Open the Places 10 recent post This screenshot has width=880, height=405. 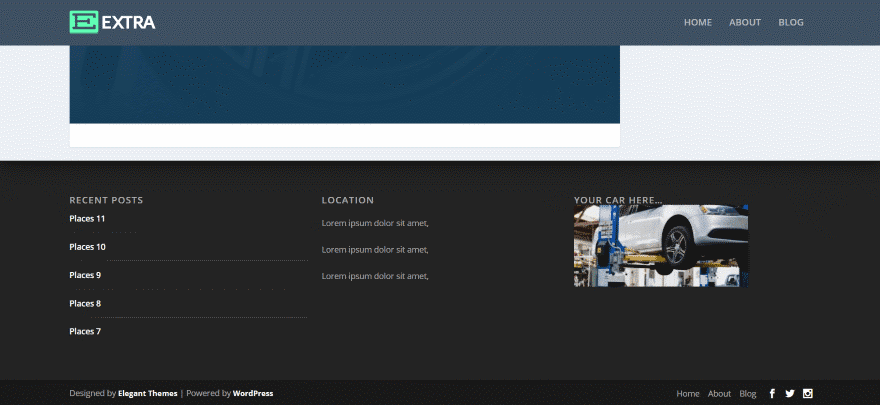87,247
